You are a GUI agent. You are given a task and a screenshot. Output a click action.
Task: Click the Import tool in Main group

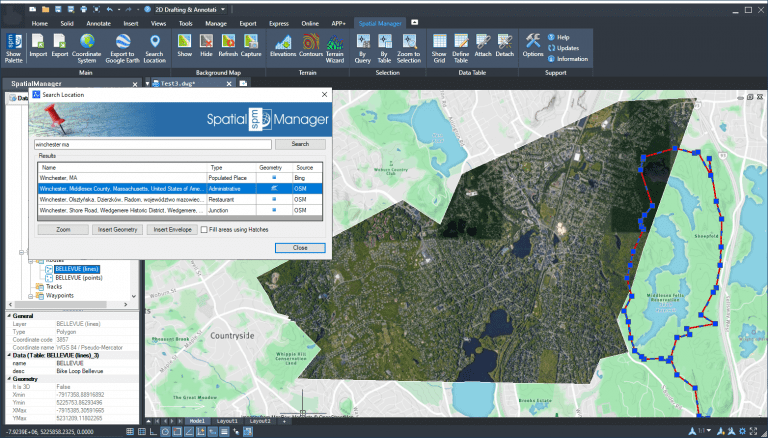click(38, 46)
